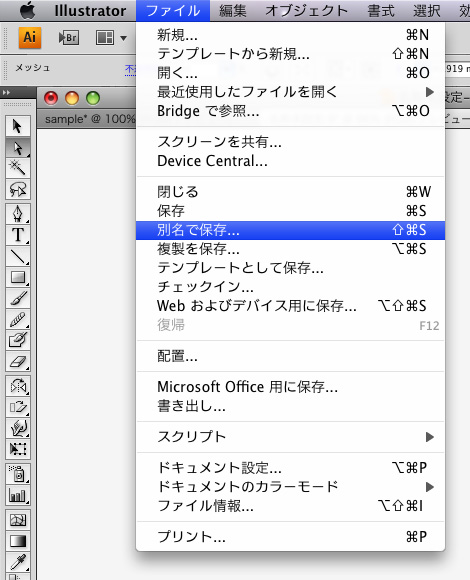The width and height of the screenshot is (470, 580).
Task: Click the blue underlined link beside メッシュ
Action: pos(130,69)
